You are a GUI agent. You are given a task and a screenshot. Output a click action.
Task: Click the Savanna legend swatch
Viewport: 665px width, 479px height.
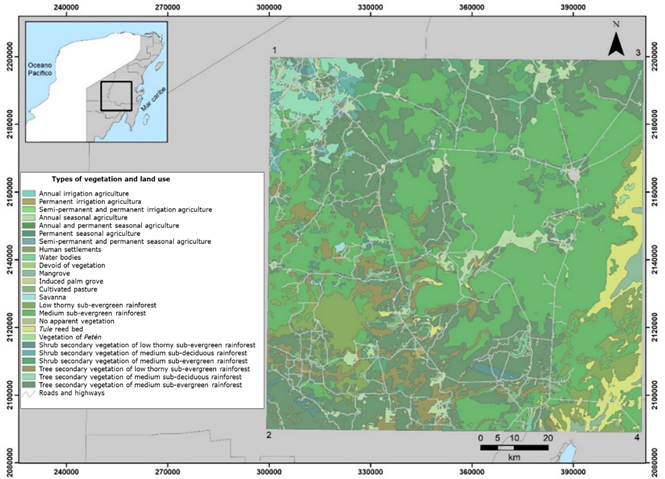click(x=30, y=298)
